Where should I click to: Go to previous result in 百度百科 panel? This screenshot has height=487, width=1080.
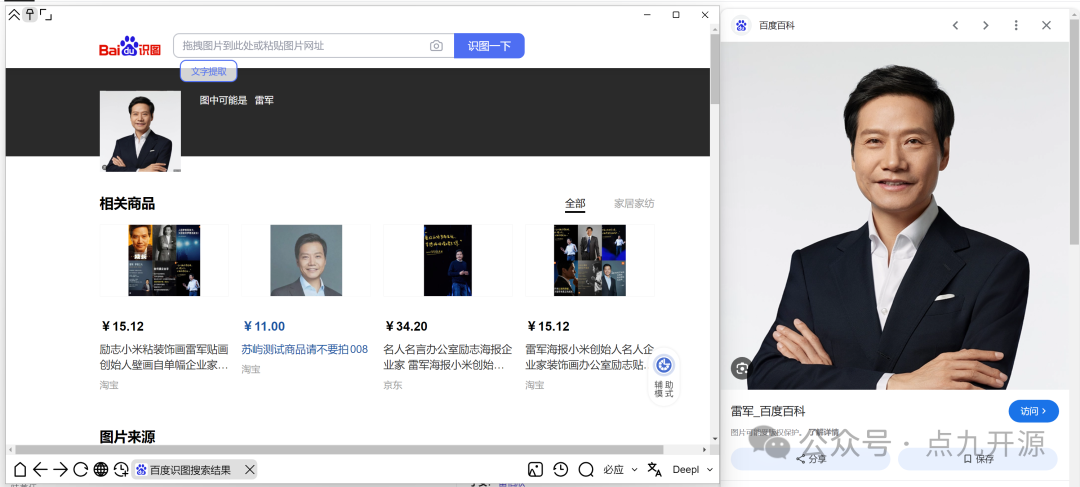[x=955, y=25]
